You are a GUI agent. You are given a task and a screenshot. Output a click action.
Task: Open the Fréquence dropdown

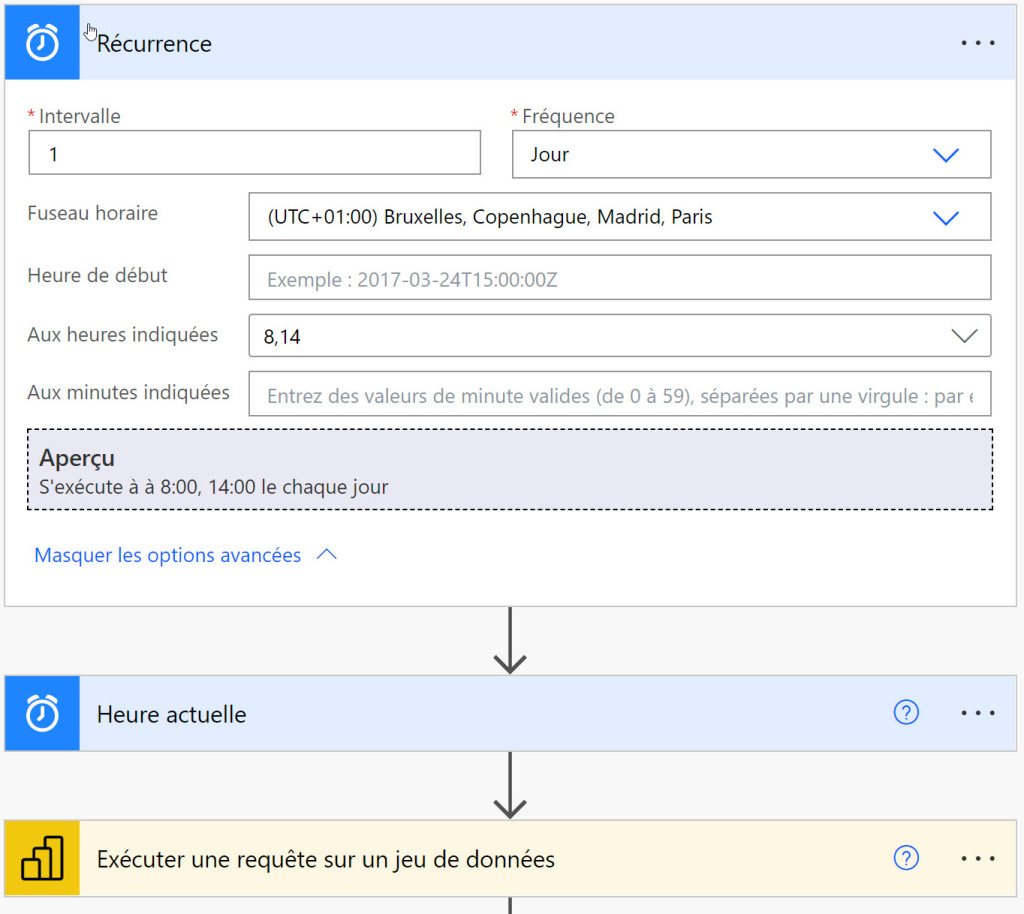point(946,154)
